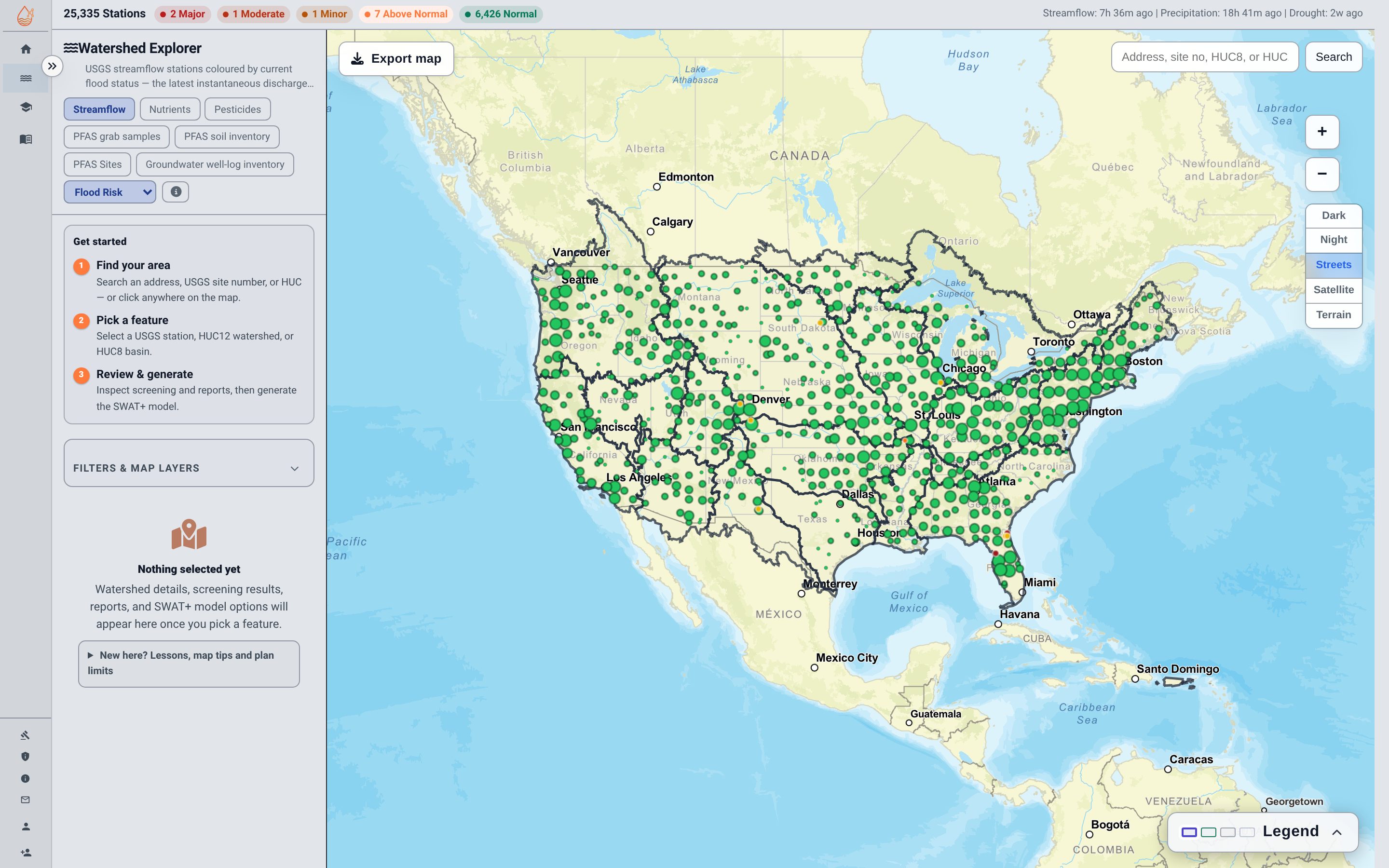Click the Export map button
The width and height of the screenshot is (1389, 868).
click(x=396, y=58)
